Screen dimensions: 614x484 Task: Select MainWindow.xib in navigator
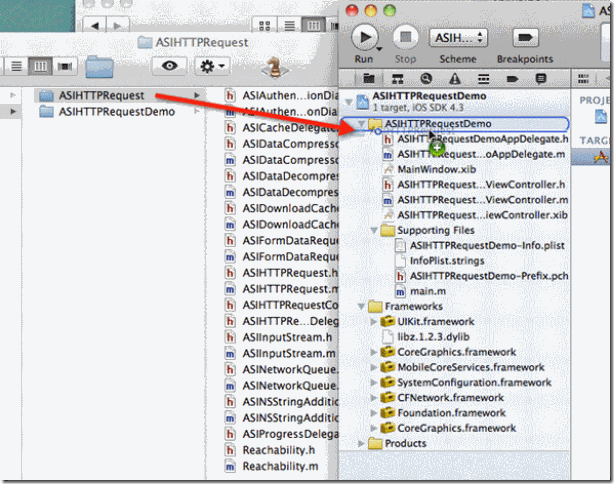[437, 170]
